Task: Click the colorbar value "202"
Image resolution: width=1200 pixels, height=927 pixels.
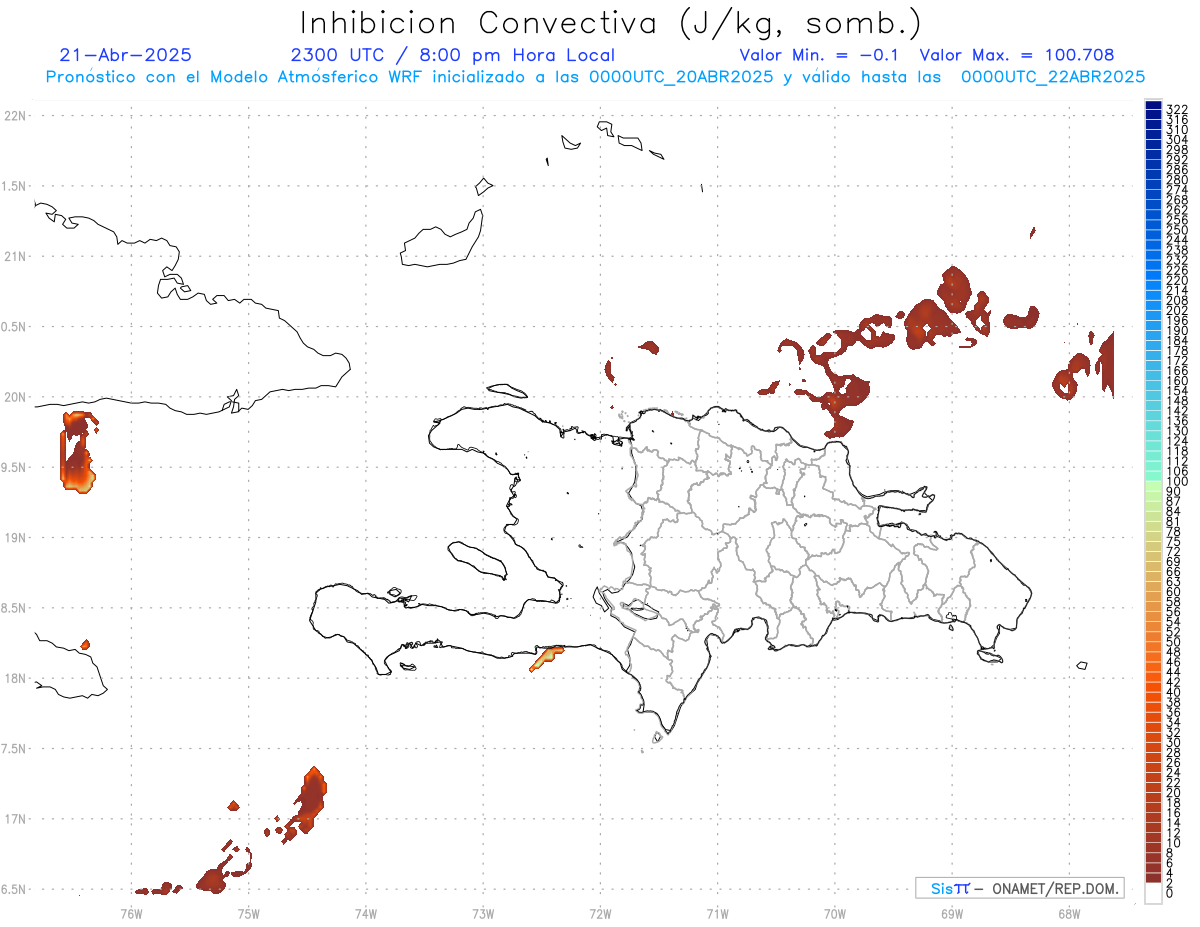Action: click(x=1176, y=310)
